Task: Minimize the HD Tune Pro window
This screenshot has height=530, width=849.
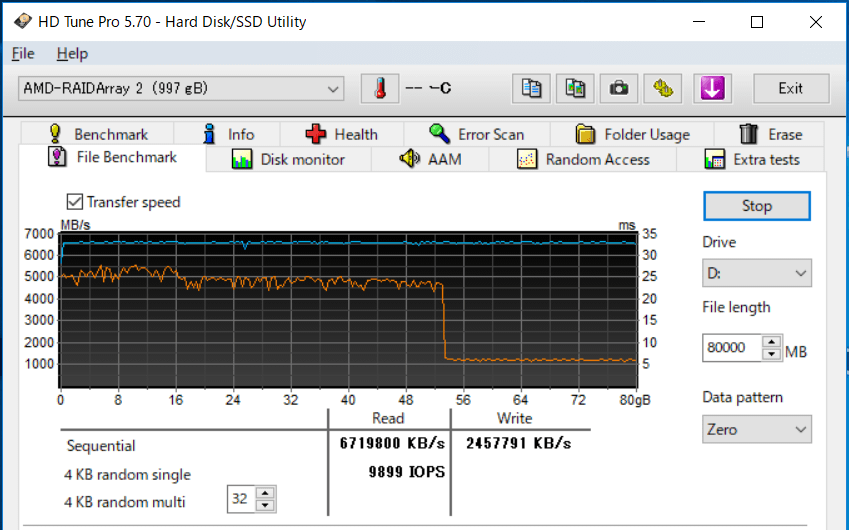Action: click(699, 22)
